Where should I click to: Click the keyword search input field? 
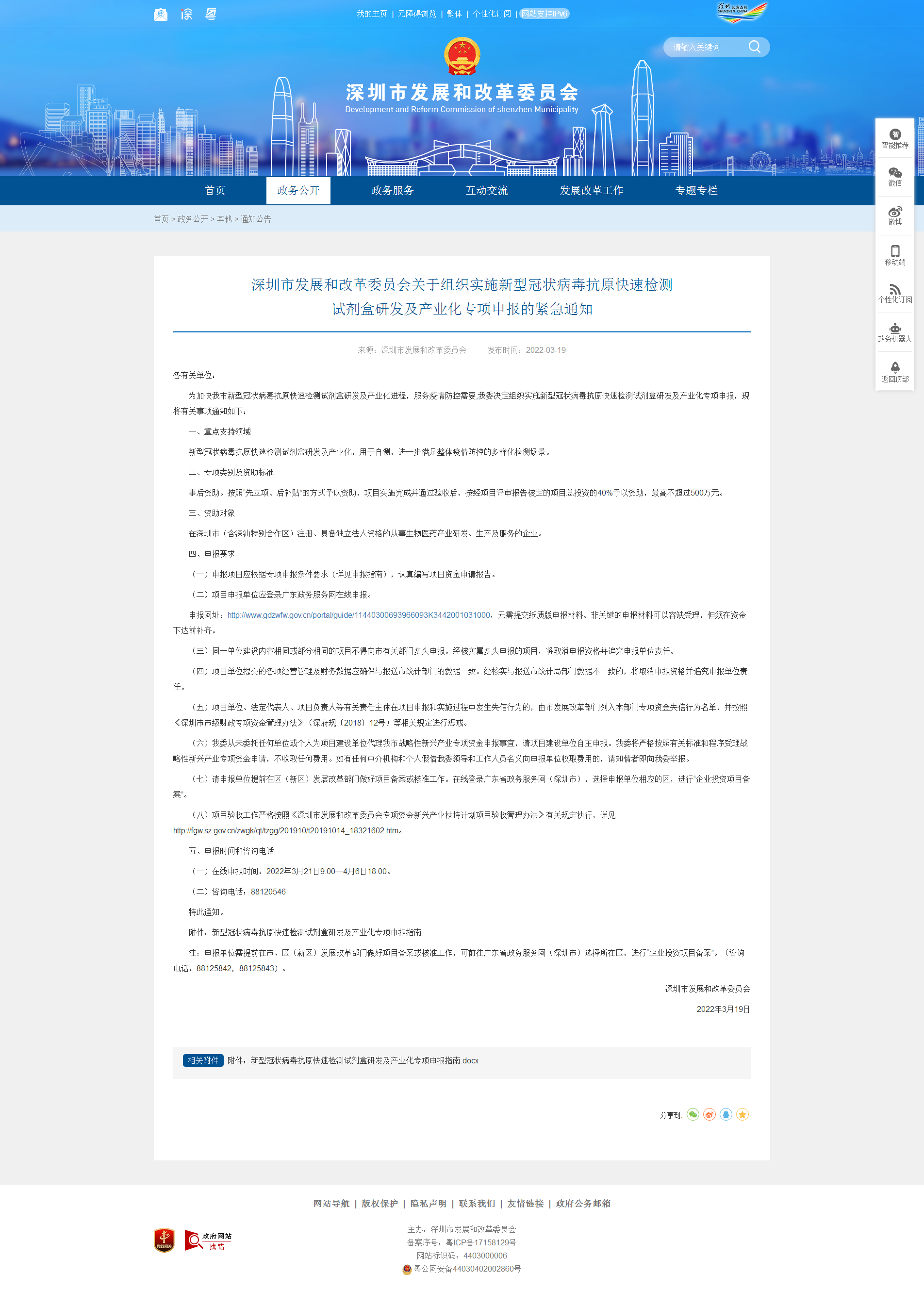point(705,47)
